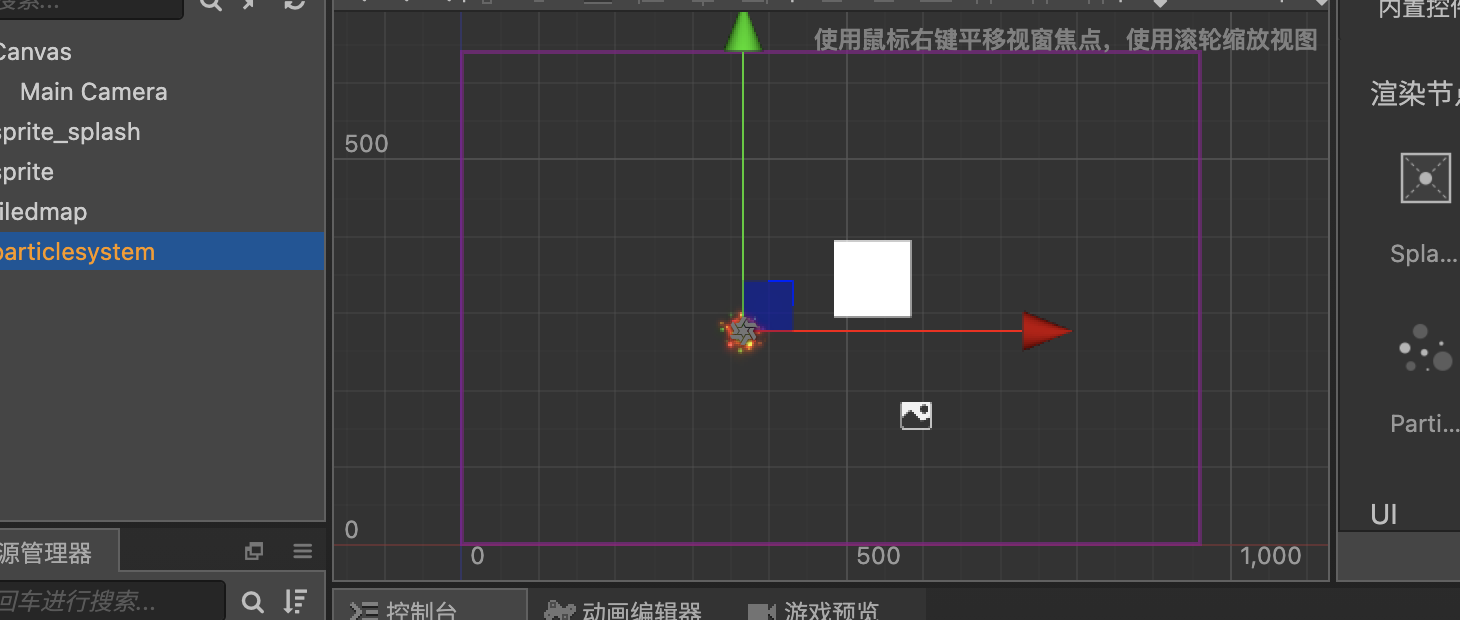Switch to the 控制台 console tab
The image size is (1460, 620).
pyautogui.click(x=429, y=608)
